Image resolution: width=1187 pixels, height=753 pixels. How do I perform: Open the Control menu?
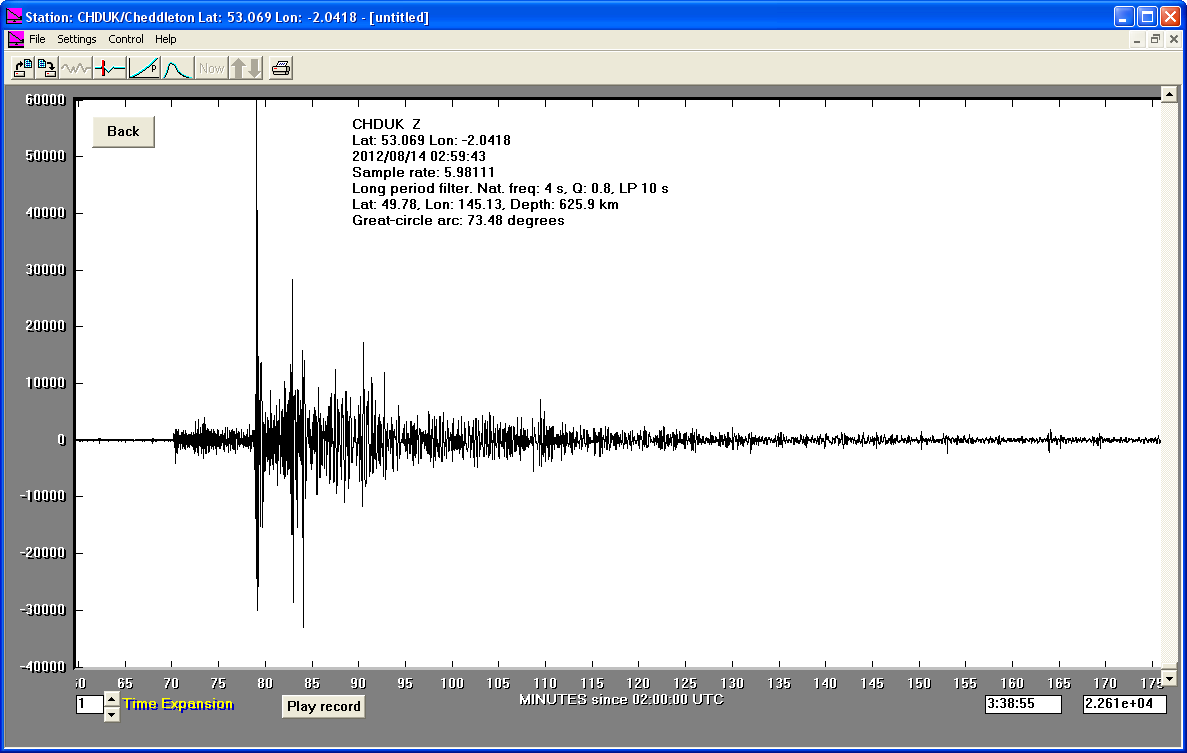126,39
